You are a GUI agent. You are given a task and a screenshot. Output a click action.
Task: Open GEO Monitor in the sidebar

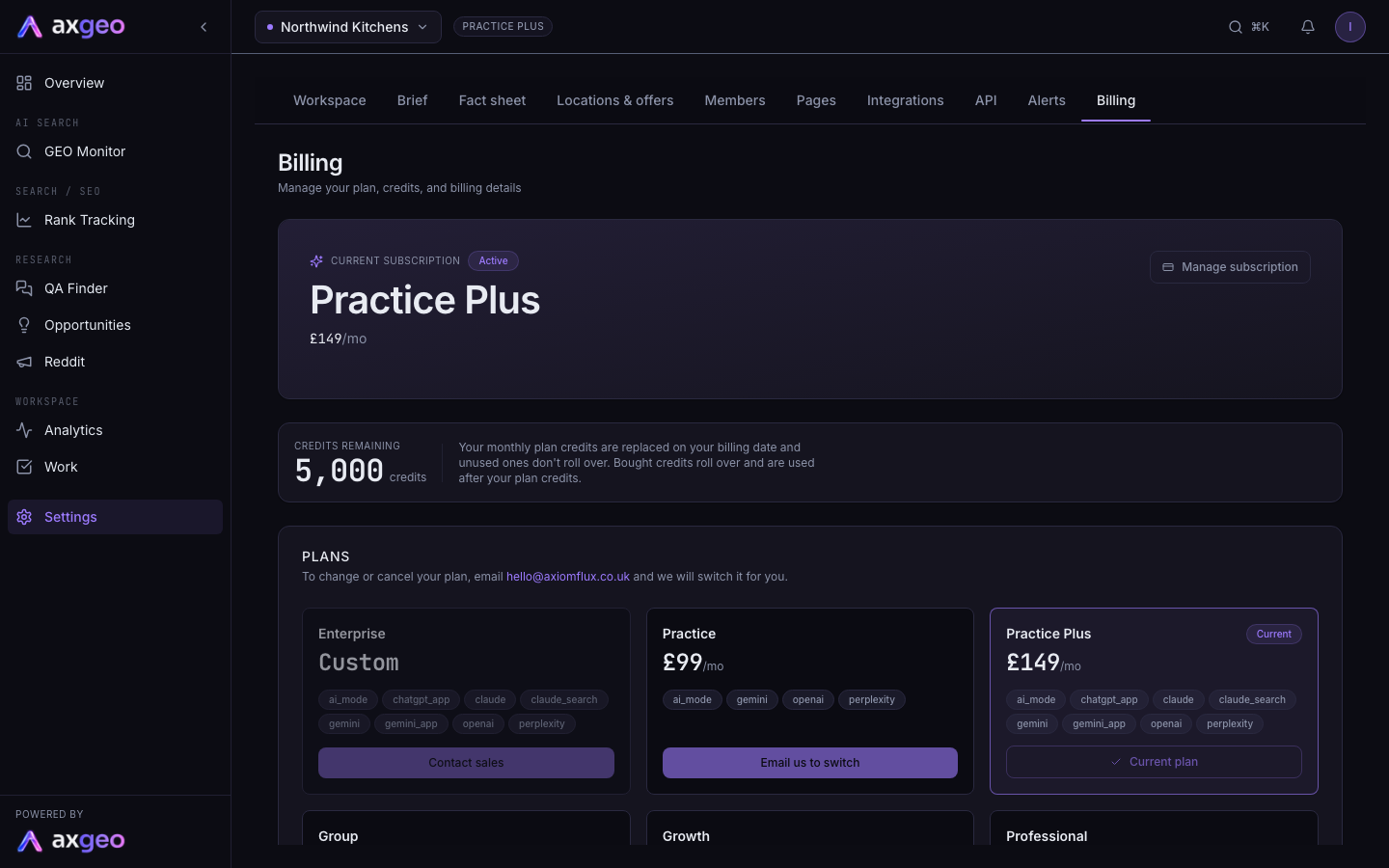click(115, 151)
